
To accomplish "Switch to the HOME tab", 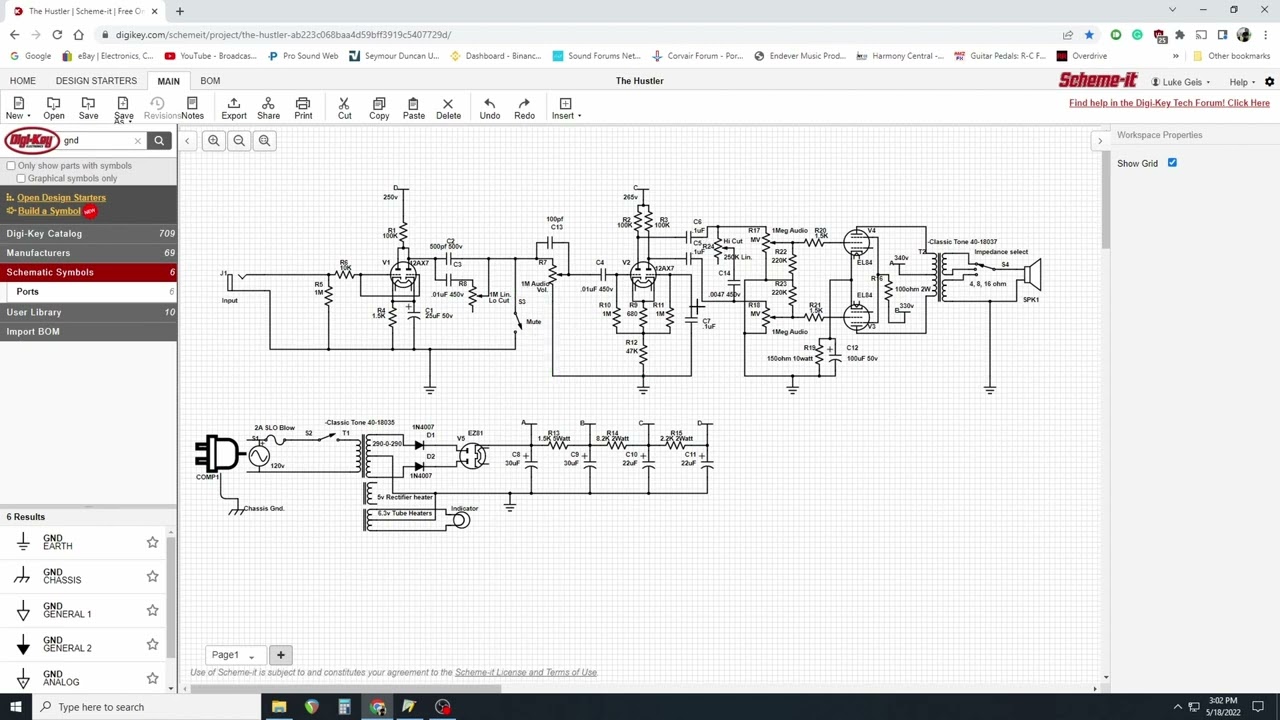I will click(x=22, y=81).
